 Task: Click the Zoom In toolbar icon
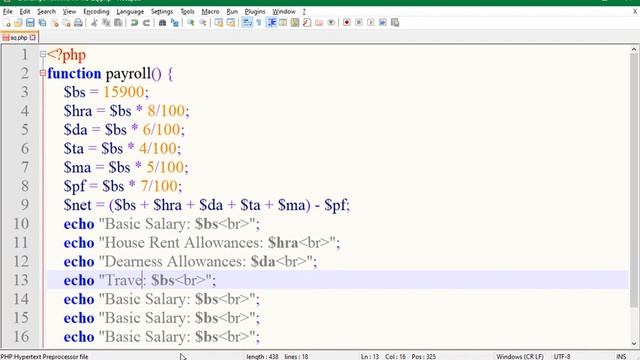pos(191,23)
